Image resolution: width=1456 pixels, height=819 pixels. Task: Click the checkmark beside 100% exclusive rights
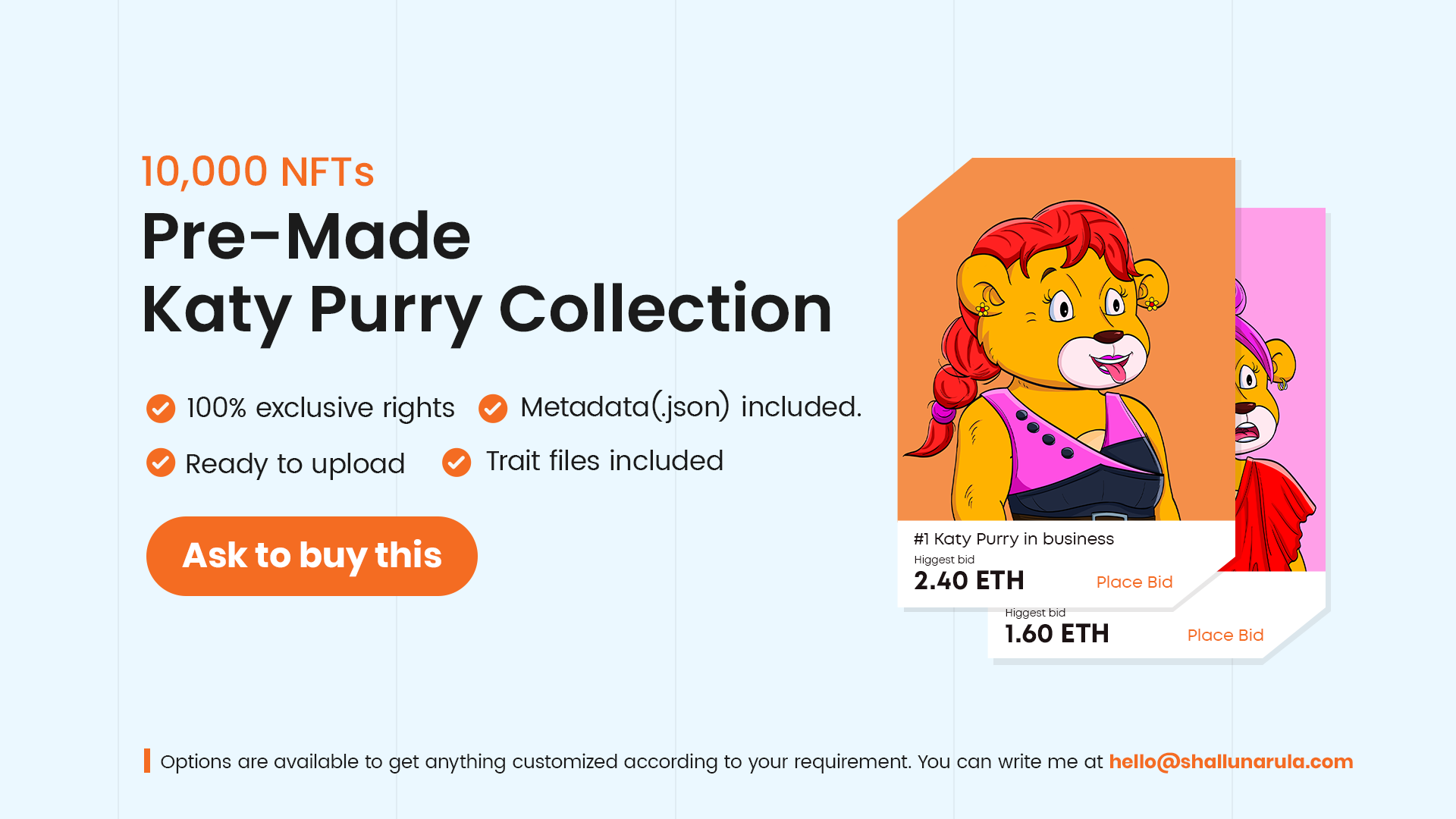(161, 408)
